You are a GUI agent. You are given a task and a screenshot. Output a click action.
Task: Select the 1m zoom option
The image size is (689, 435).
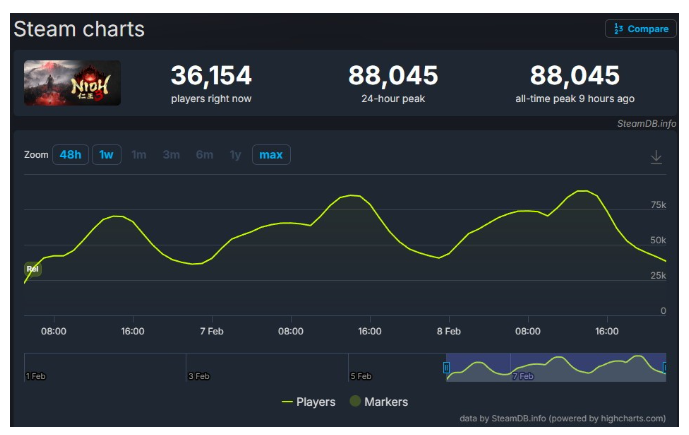click(139, 155)
